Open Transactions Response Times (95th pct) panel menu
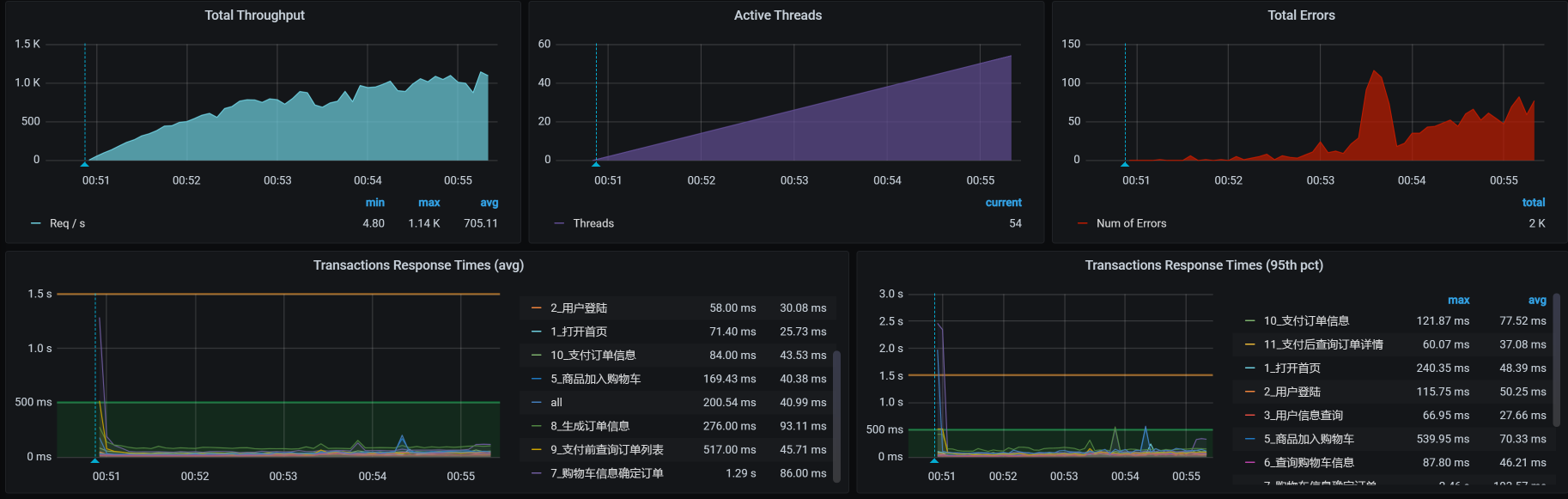The height and width of the screenshot is (499, 1568). 1203,265
